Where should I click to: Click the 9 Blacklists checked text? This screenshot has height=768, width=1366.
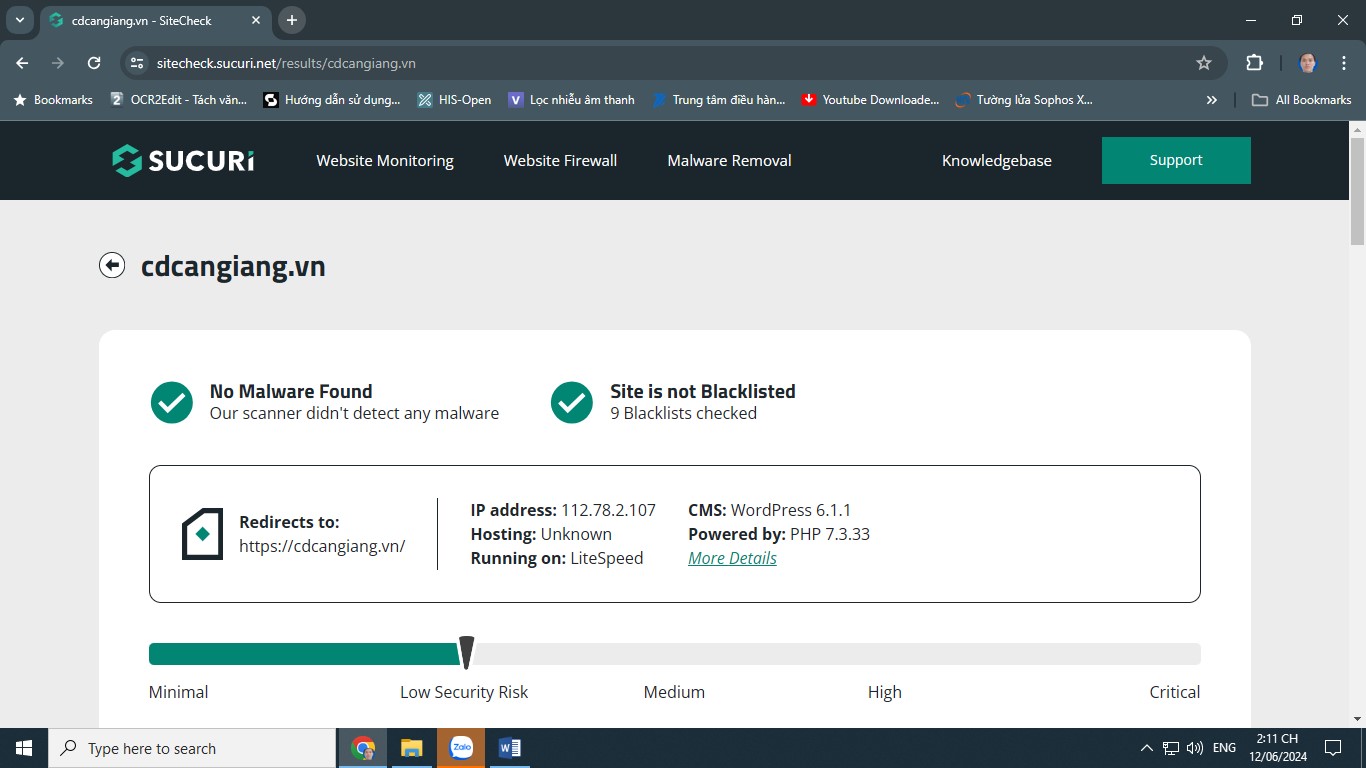[684, 413]
